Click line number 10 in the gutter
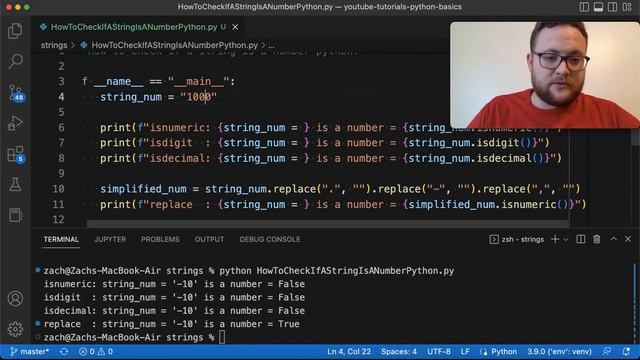Screen dimensions: 640x360 [x=58, y=189]
